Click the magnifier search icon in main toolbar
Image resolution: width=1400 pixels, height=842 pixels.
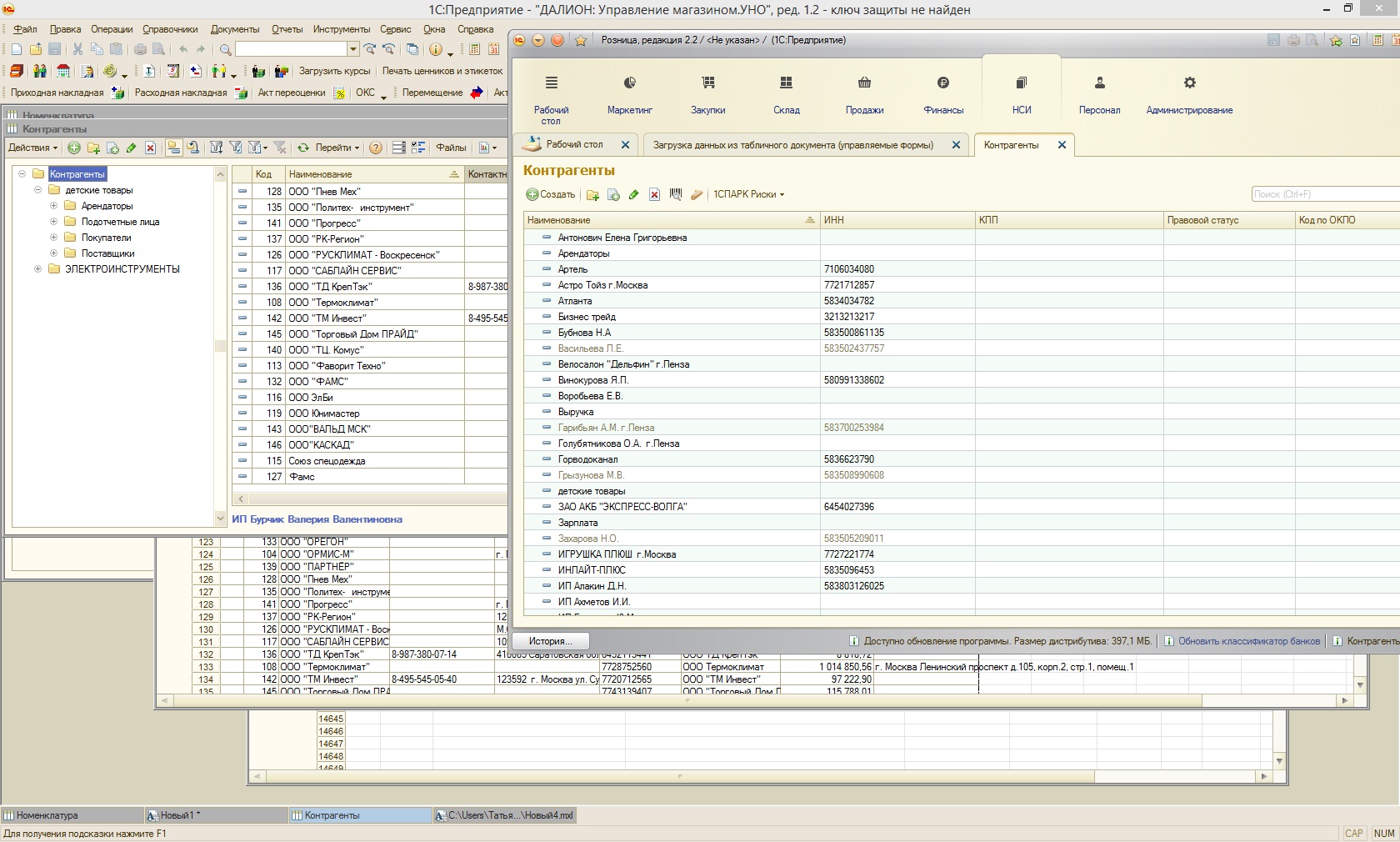click(225, 49)
